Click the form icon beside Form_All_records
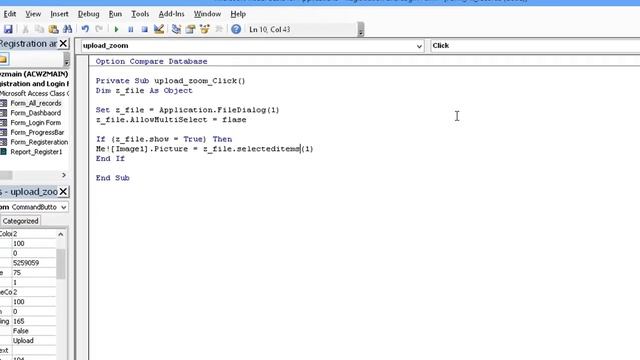 coord(3,103)
